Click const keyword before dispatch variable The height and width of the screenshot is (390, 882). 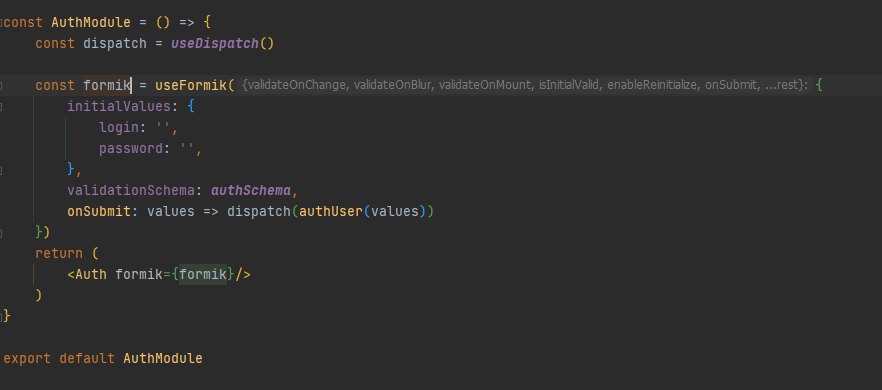[x=55, y=43]
